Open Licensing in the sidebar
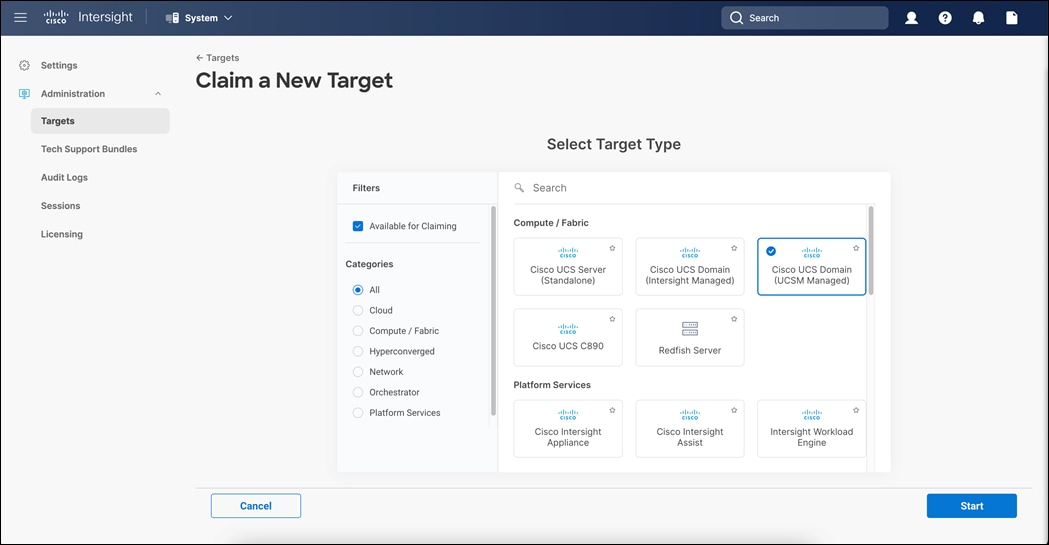The width and height of the screenshot is (1049, 545). (x=62, y=234)
